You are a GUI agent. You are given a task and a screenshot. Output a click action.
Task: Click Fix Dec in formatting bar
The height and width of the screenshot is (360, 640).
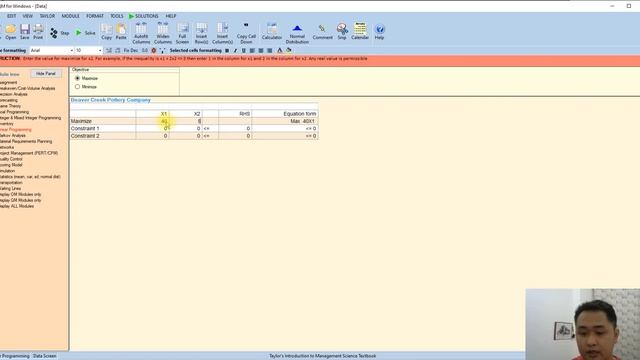pyautogui.click(x=131, y=51)
